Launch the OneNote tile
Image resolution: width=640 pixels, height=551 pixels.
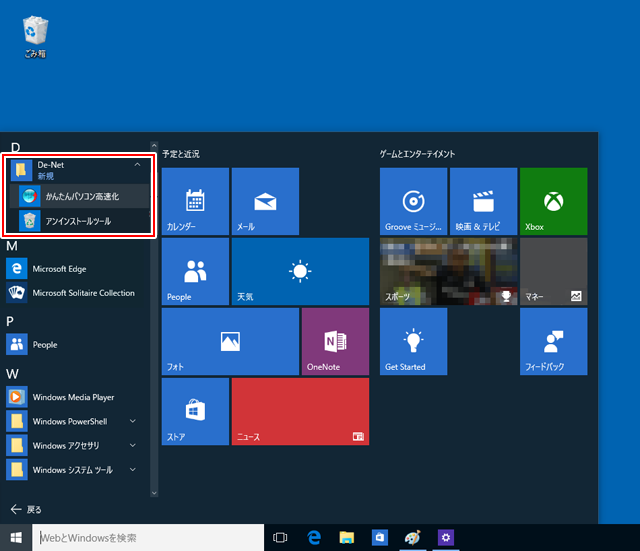pos(336,342)
